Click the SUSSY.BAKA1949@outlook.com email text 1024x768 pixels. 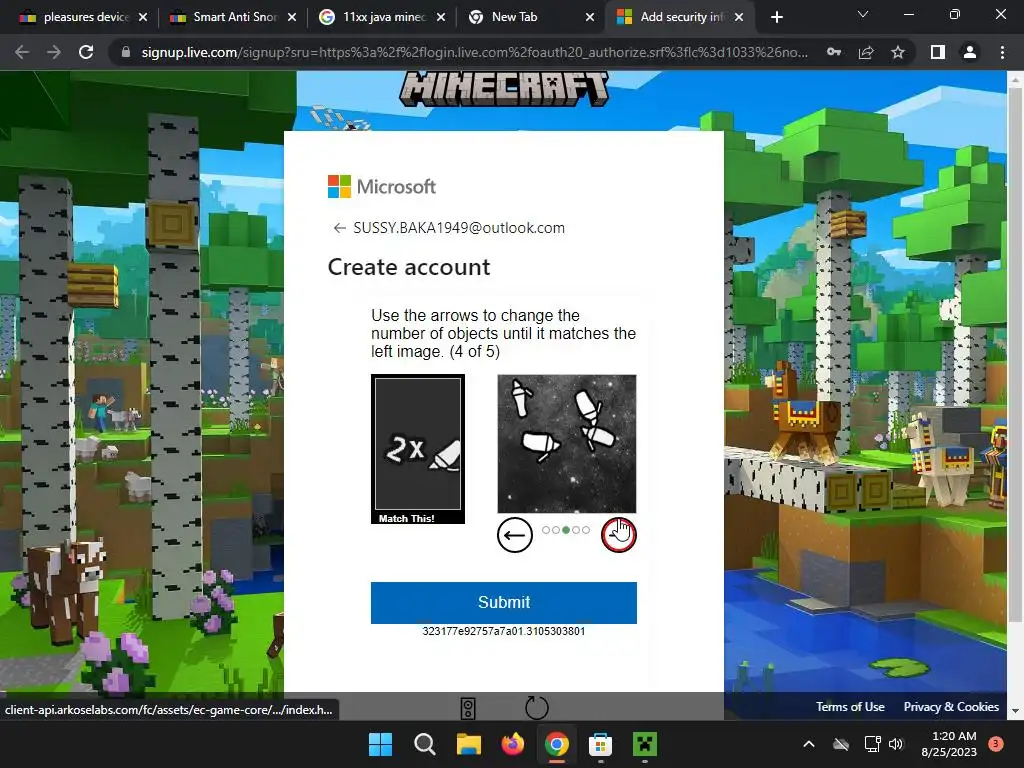pos(459,228)
